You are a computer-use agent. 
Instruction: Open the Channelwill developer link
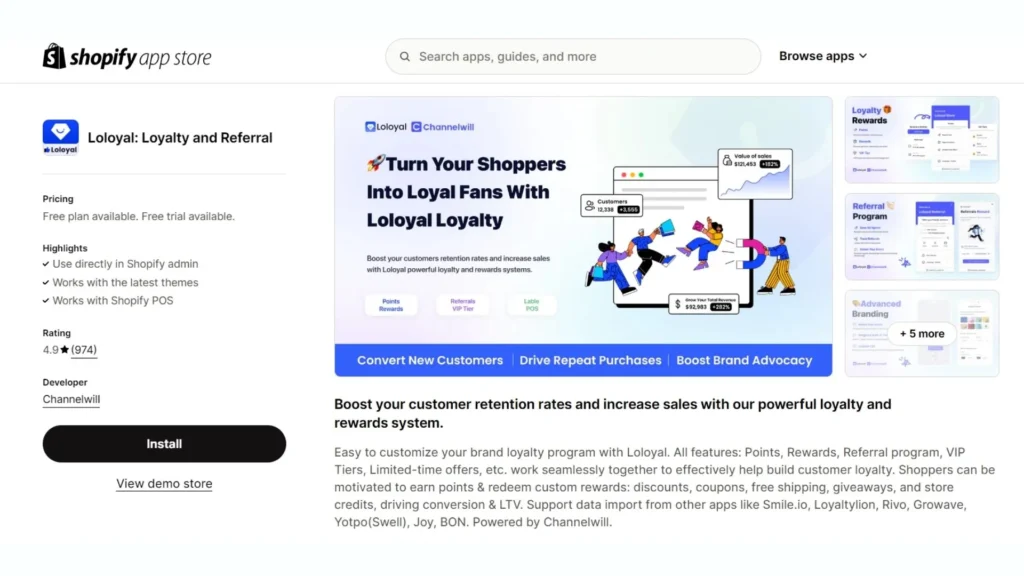[x=70, y=398]
